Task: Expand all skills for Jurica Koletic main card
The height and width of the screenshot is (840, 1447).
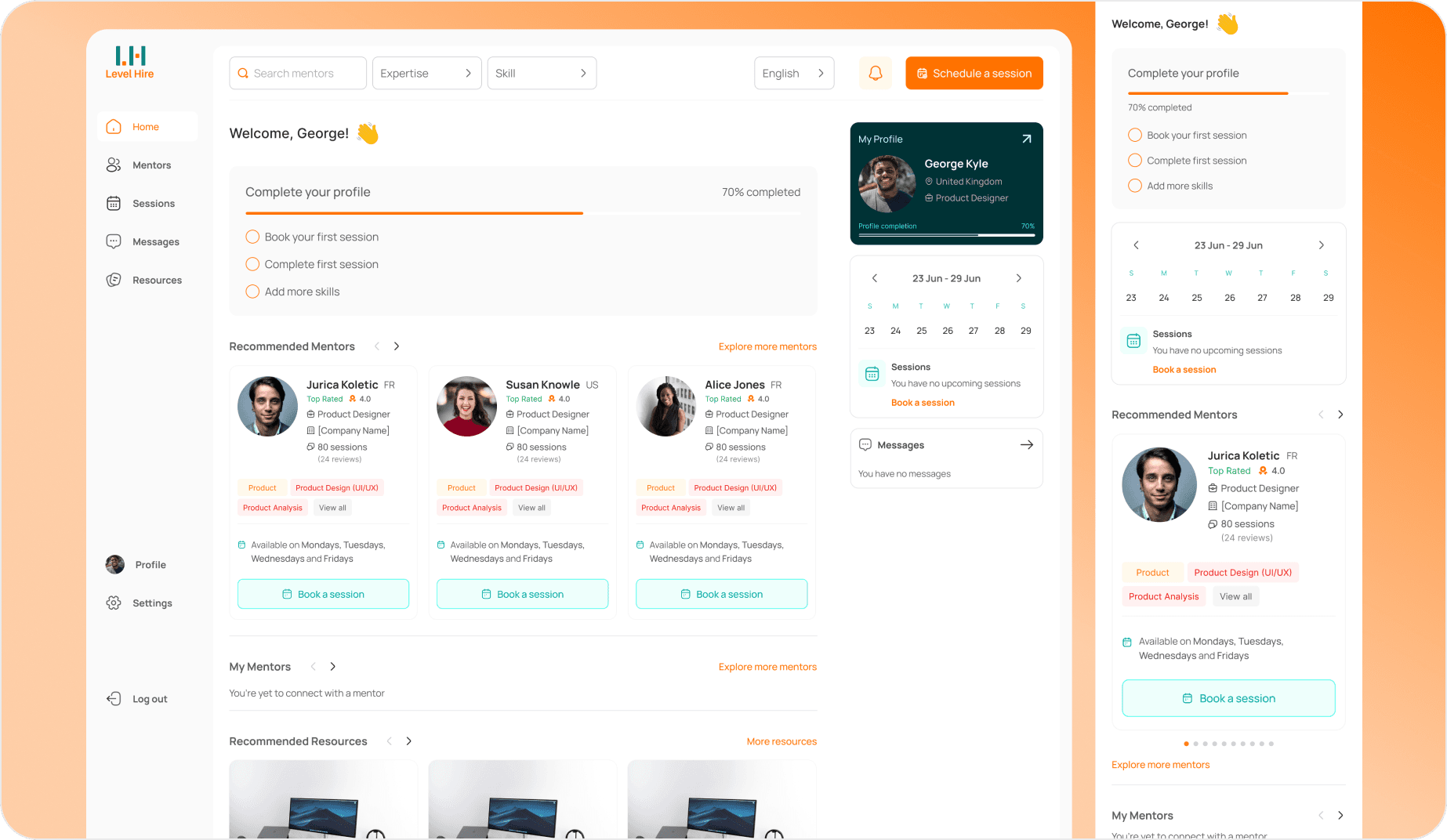Action: coord(332,508)
